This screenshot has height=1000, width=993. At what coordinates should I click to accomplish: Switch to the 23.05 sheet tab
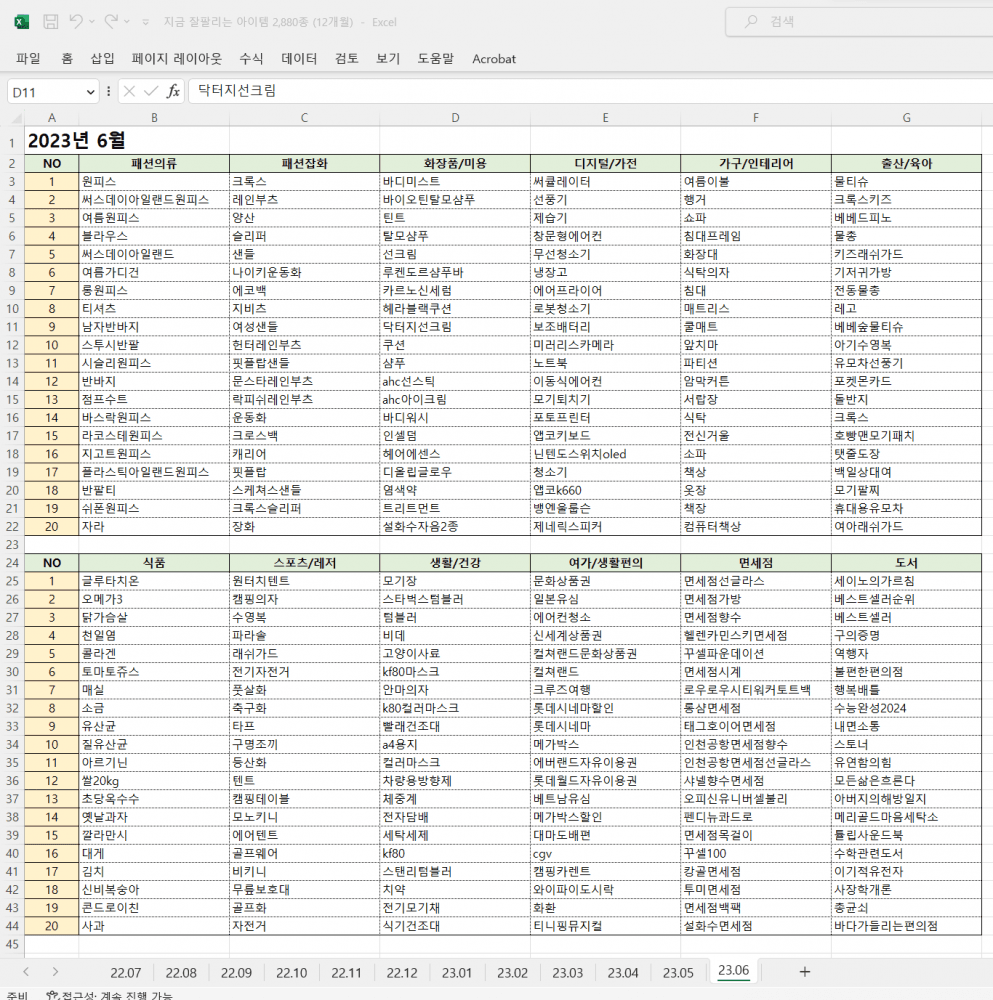(678, 972)
